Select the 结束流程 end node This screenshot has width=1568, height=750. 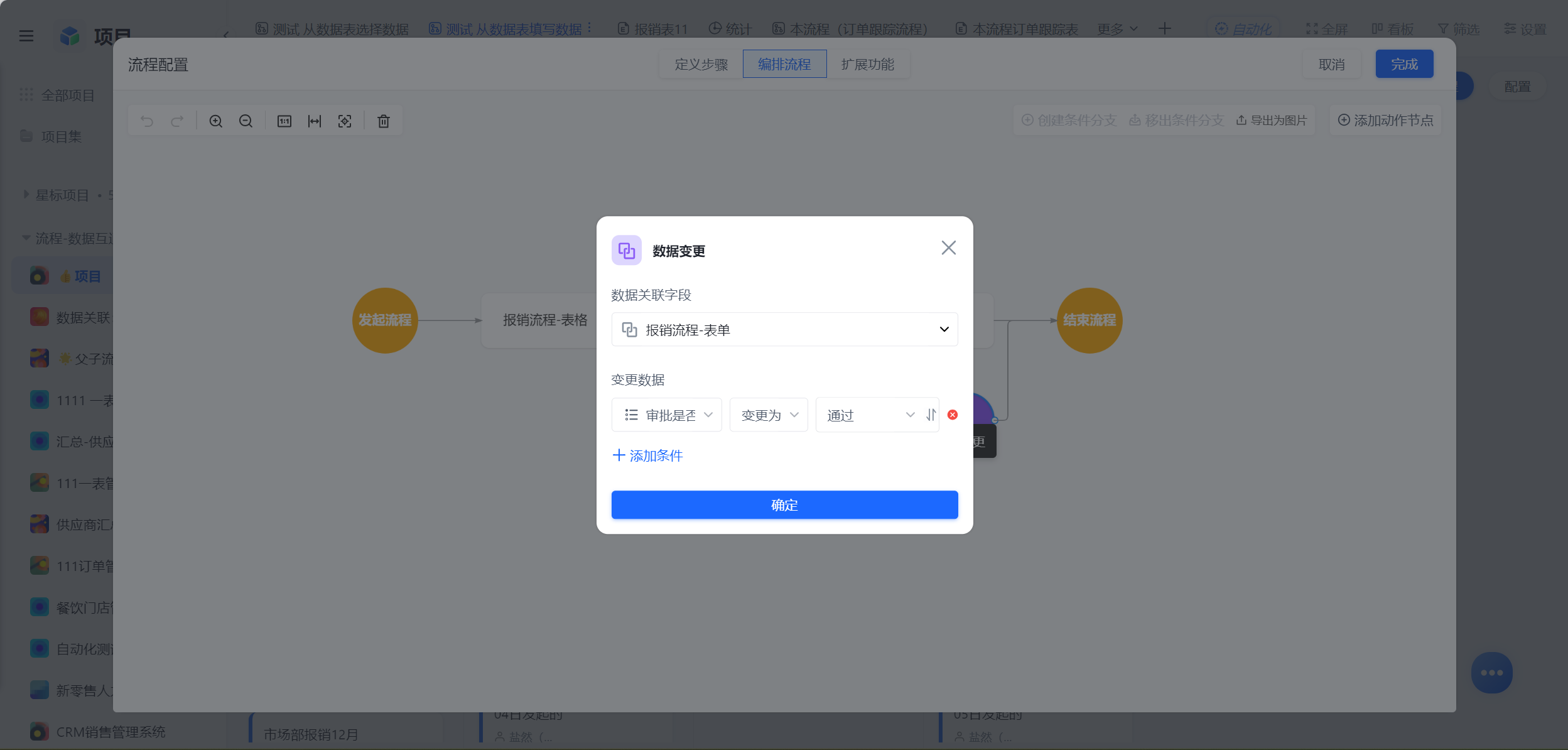tap(1089, 320)
